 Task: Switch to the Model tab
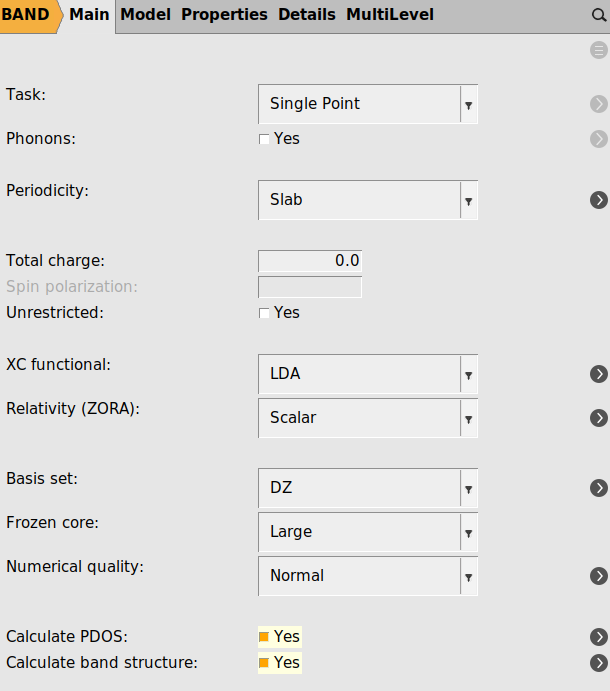tap(145, 15)
